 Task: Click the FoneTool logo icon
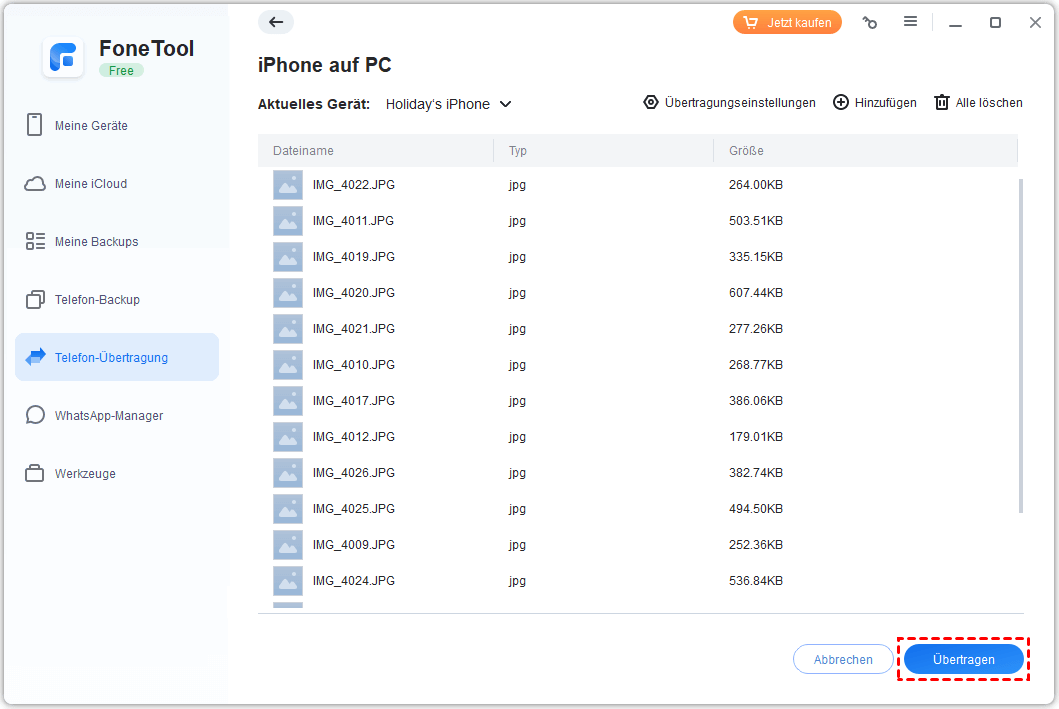(63, 58)
